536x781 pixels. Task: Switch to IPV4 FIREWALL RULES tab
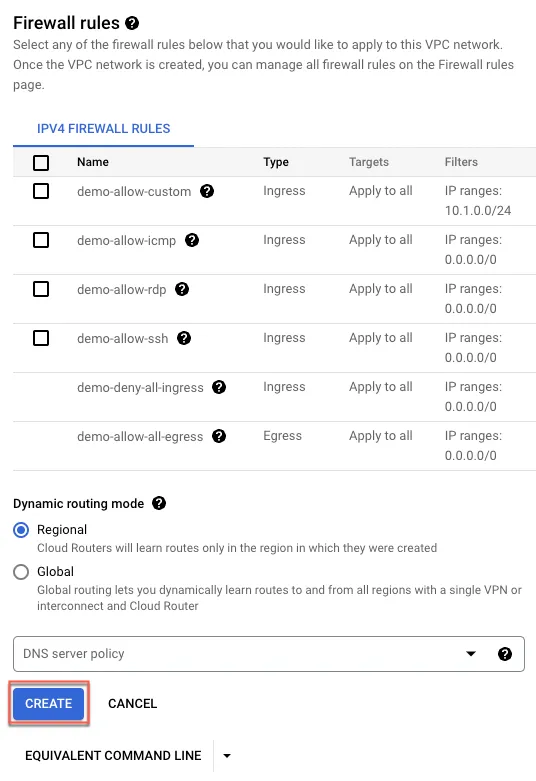click(104, 129)
